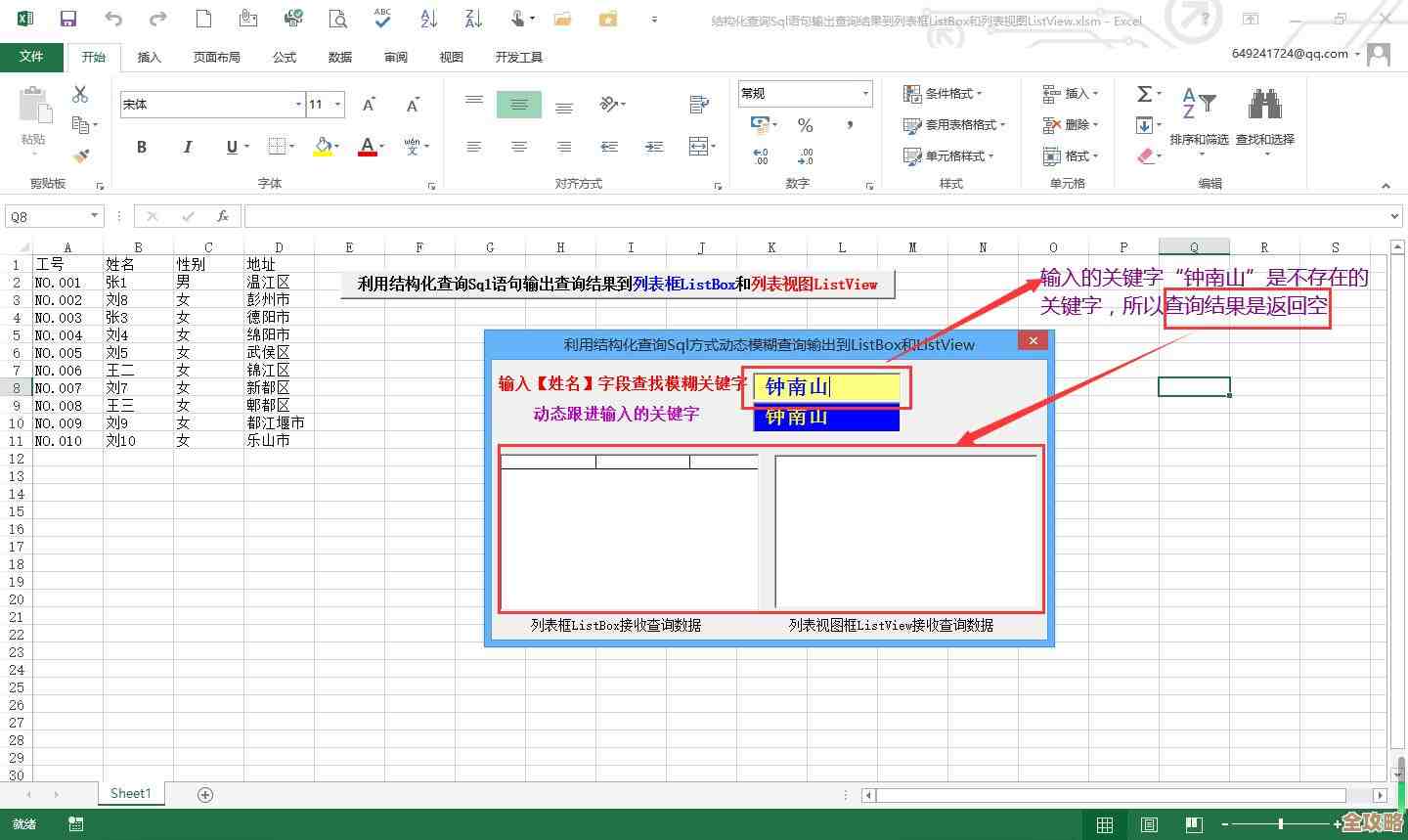The width and height of the screenshot is (1408, 840).
Task: Open the 插入 ribbon tab
Action: pyautogui.click(x=150, y=57)
